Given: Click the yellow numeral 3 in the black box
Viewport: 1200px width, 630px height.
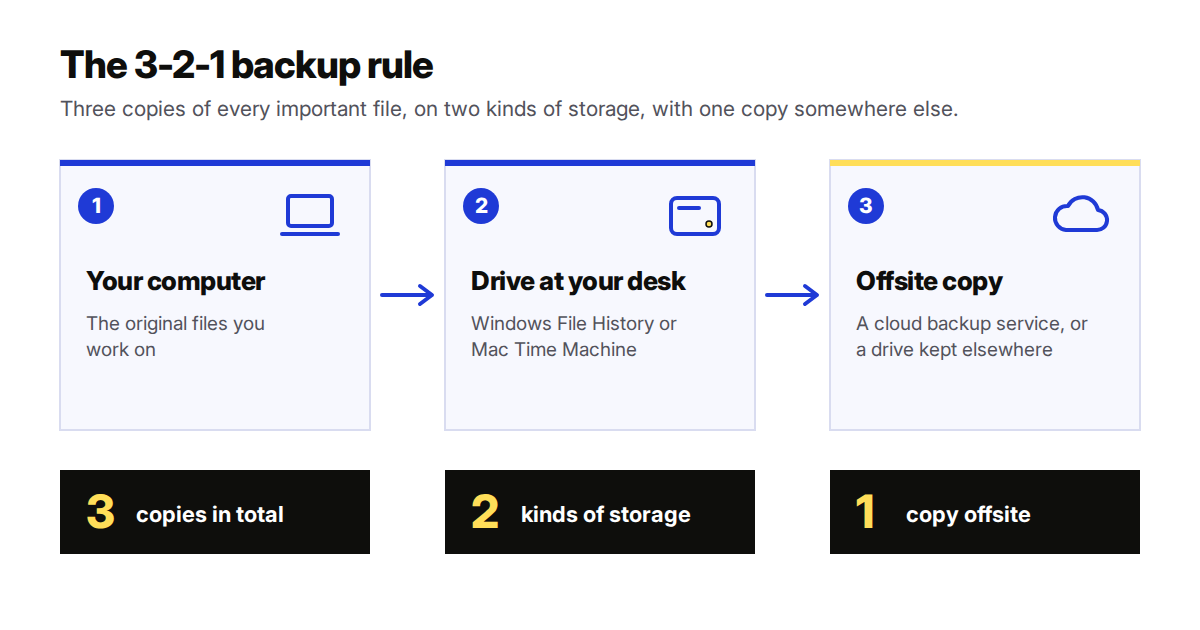Looking at the screenshot, I should [101, 512].
